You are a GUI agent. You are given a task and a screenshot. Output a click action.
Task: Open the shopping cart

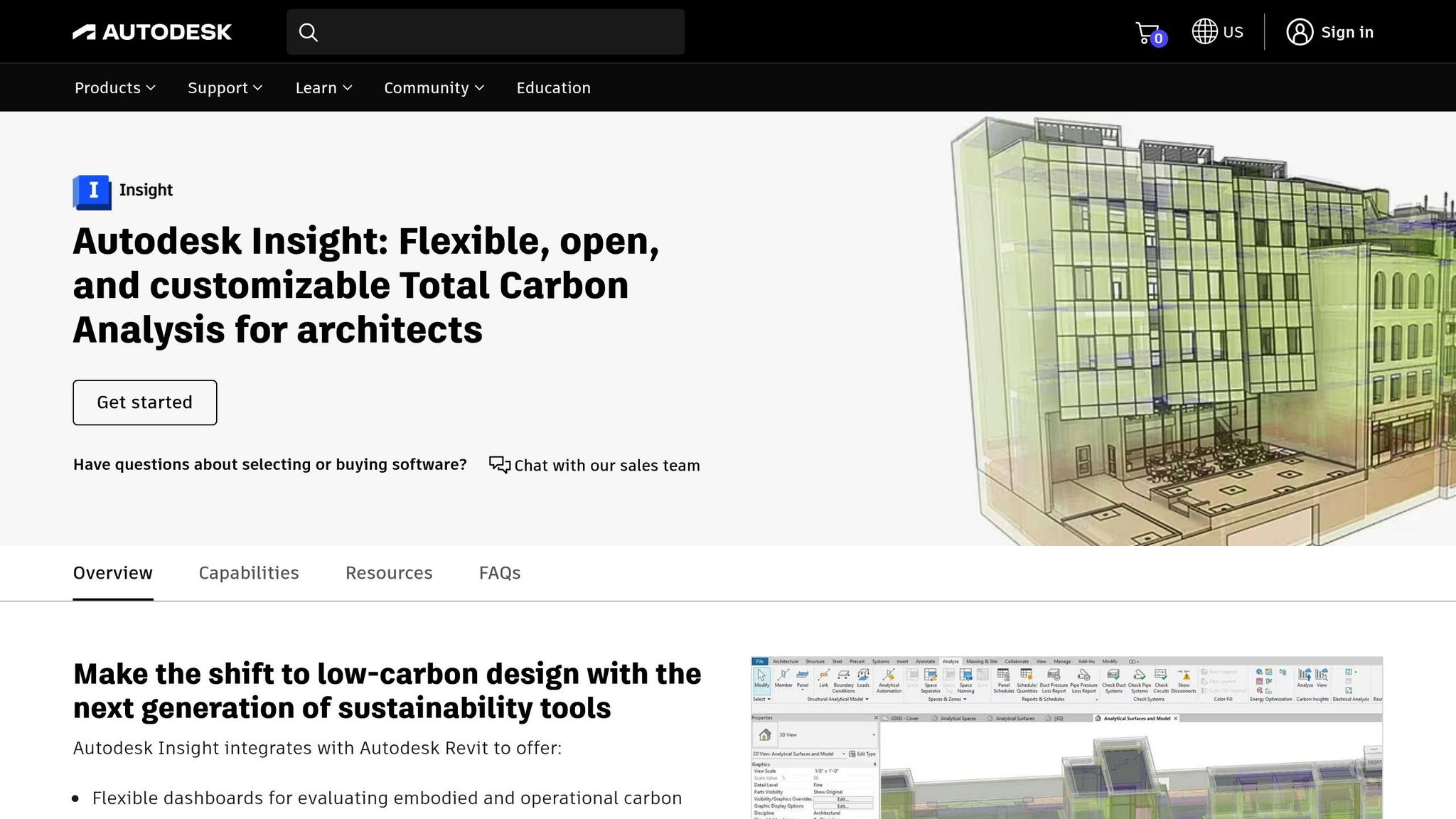pos(1150,33)
